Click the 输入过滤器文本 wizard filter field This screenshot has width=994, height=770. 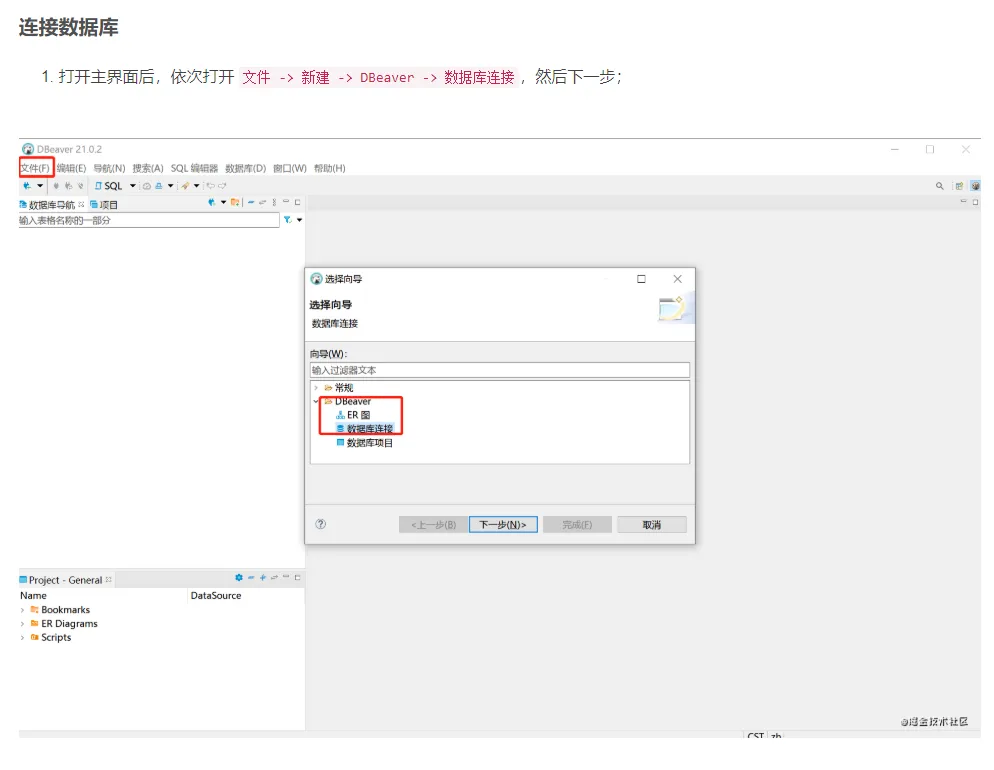click(500, 370)
